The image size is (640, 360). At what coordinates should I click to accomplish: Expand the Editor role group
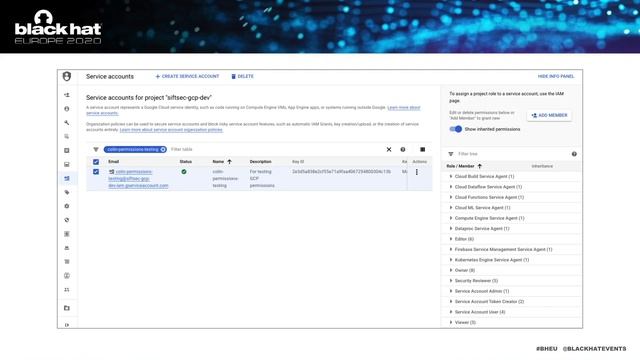coord(451,239)
